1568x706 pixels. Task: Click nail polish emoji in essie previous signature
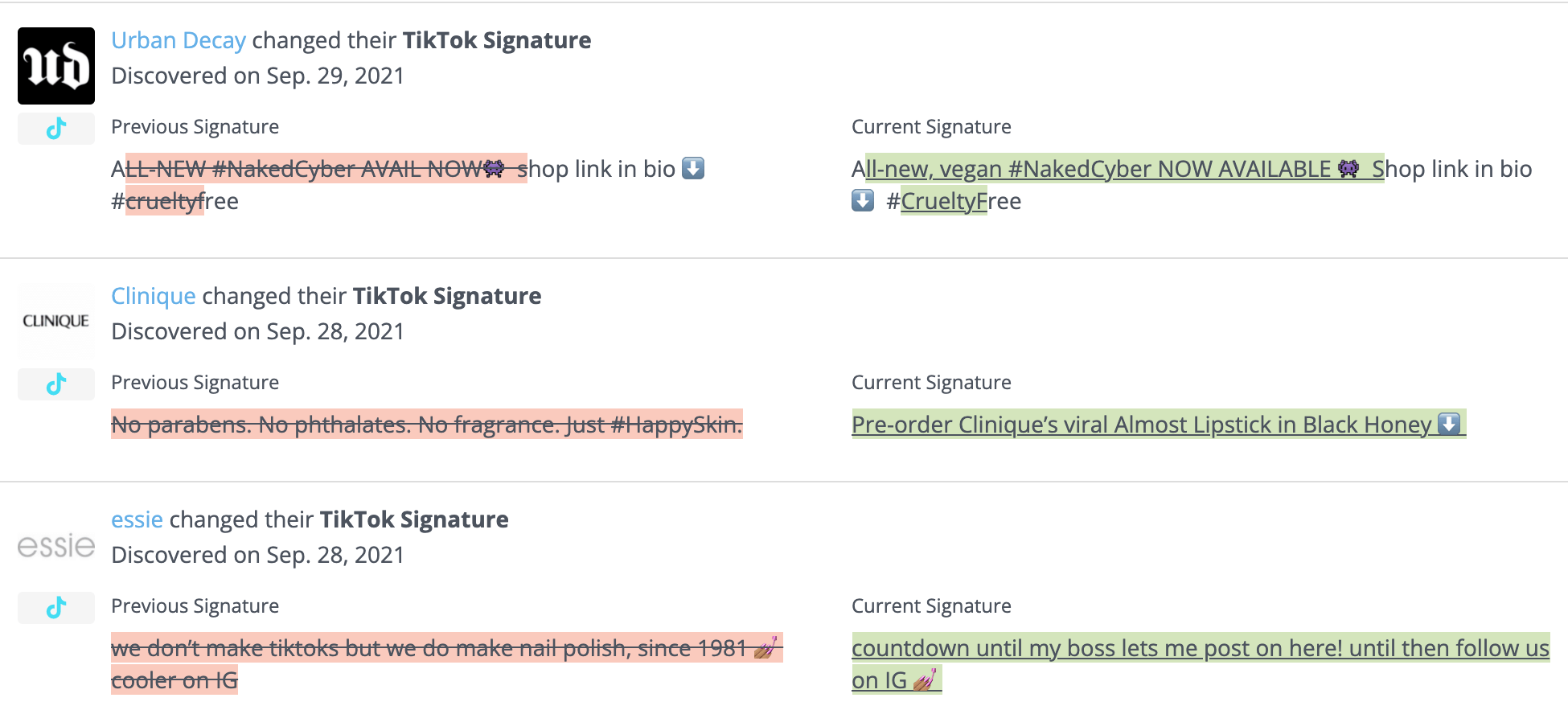pos(766,647)
